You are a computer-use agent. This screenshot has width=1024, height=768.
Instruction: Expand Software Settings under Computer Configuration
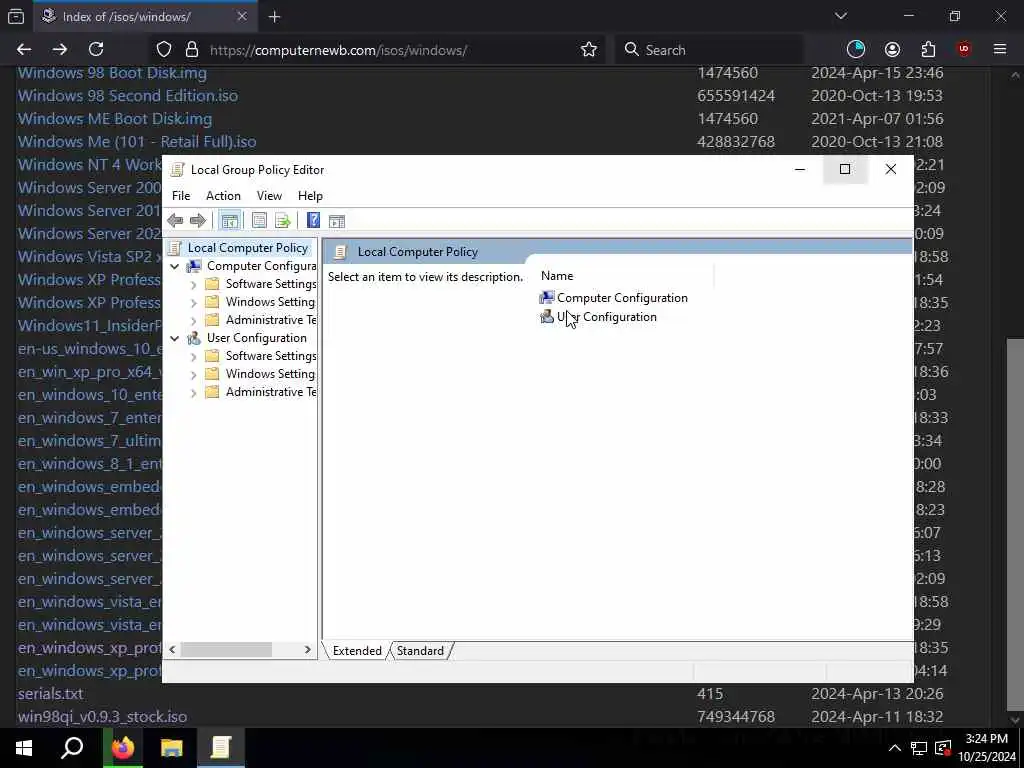click(x=193, y=285)
